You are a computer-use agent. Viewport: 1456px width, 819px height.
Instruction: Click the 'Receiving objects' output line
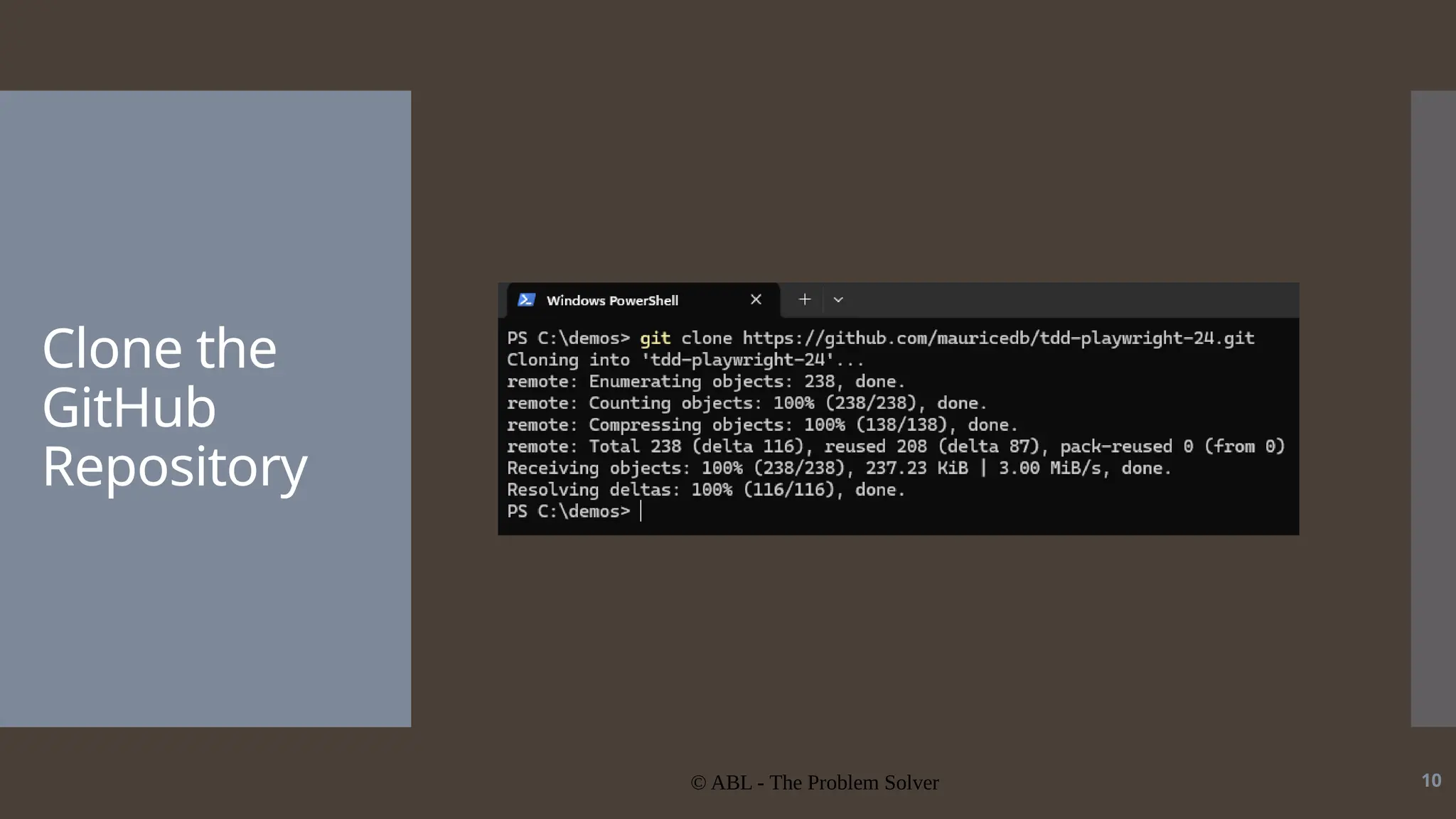(x=838, y=469)
